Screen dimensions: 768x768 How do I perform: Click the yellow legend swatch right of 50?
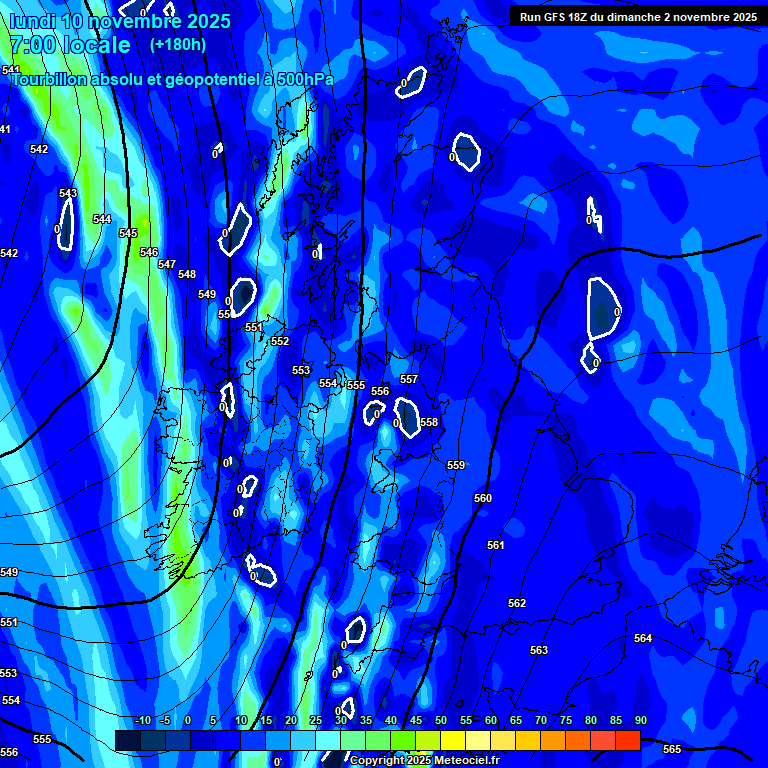click(x=453, y=740)
